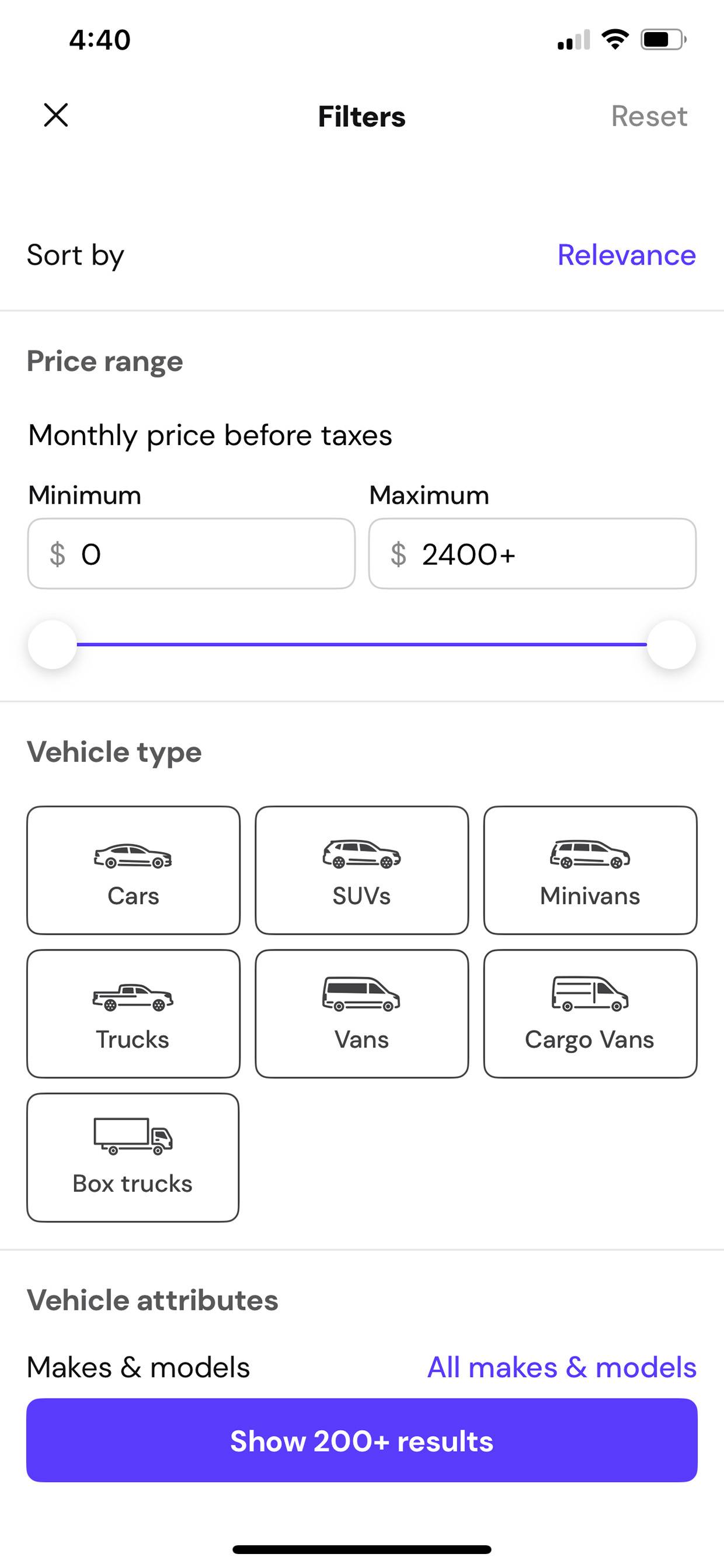Choose the Minivans vehicle icon
This screenshot has height=1568, width=724.
590,854
